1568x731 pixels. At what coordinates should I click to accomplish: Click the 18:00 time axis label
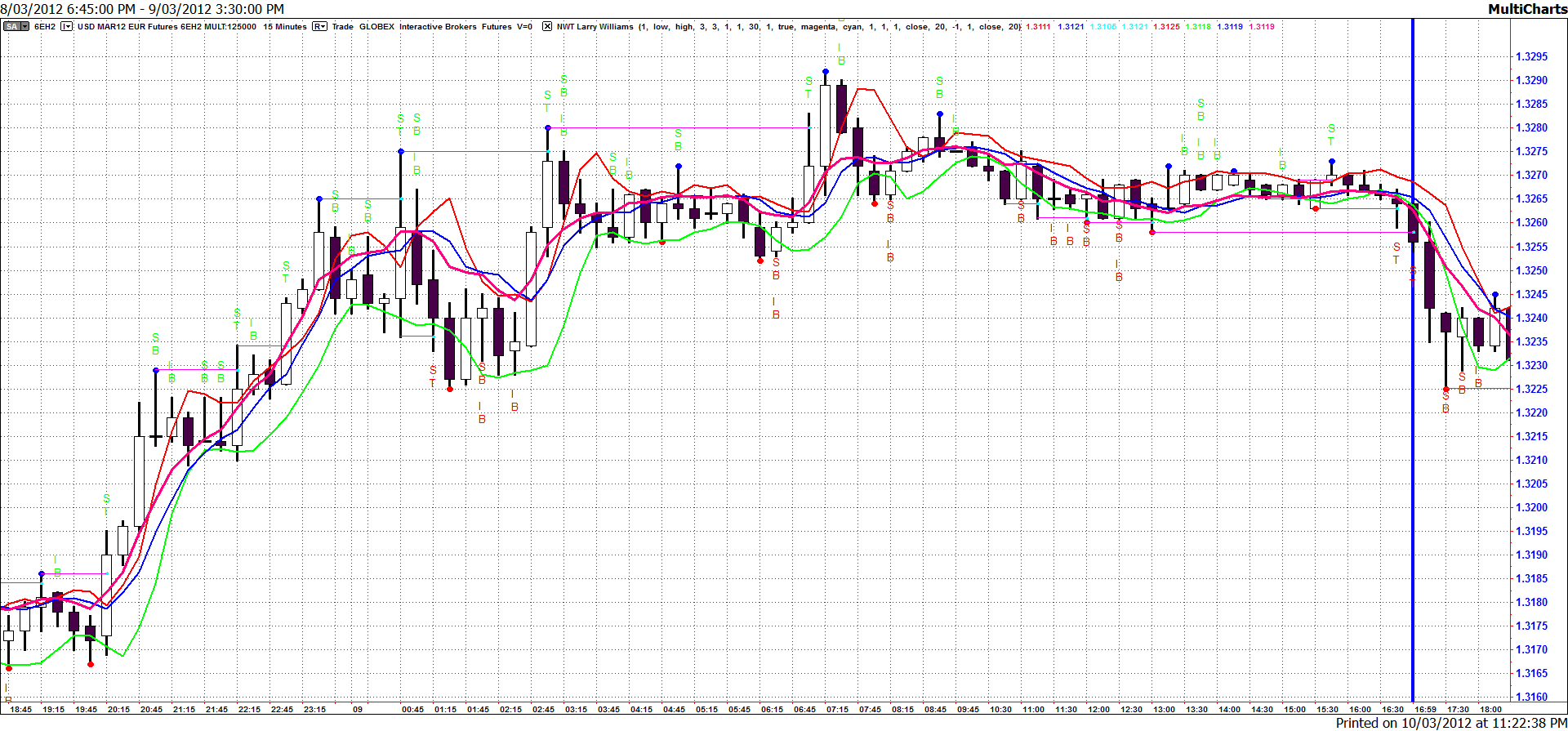tap(1490, 709)
